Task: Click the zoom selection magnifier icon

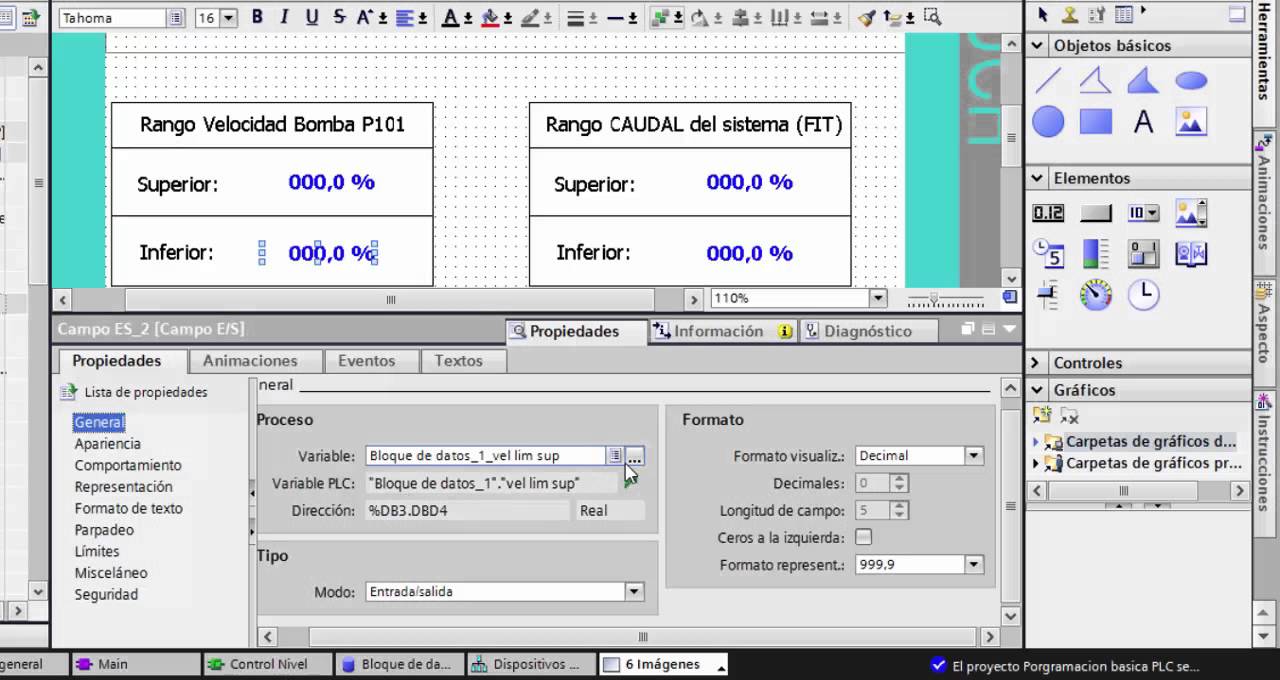Action: (x=932, y=17)
